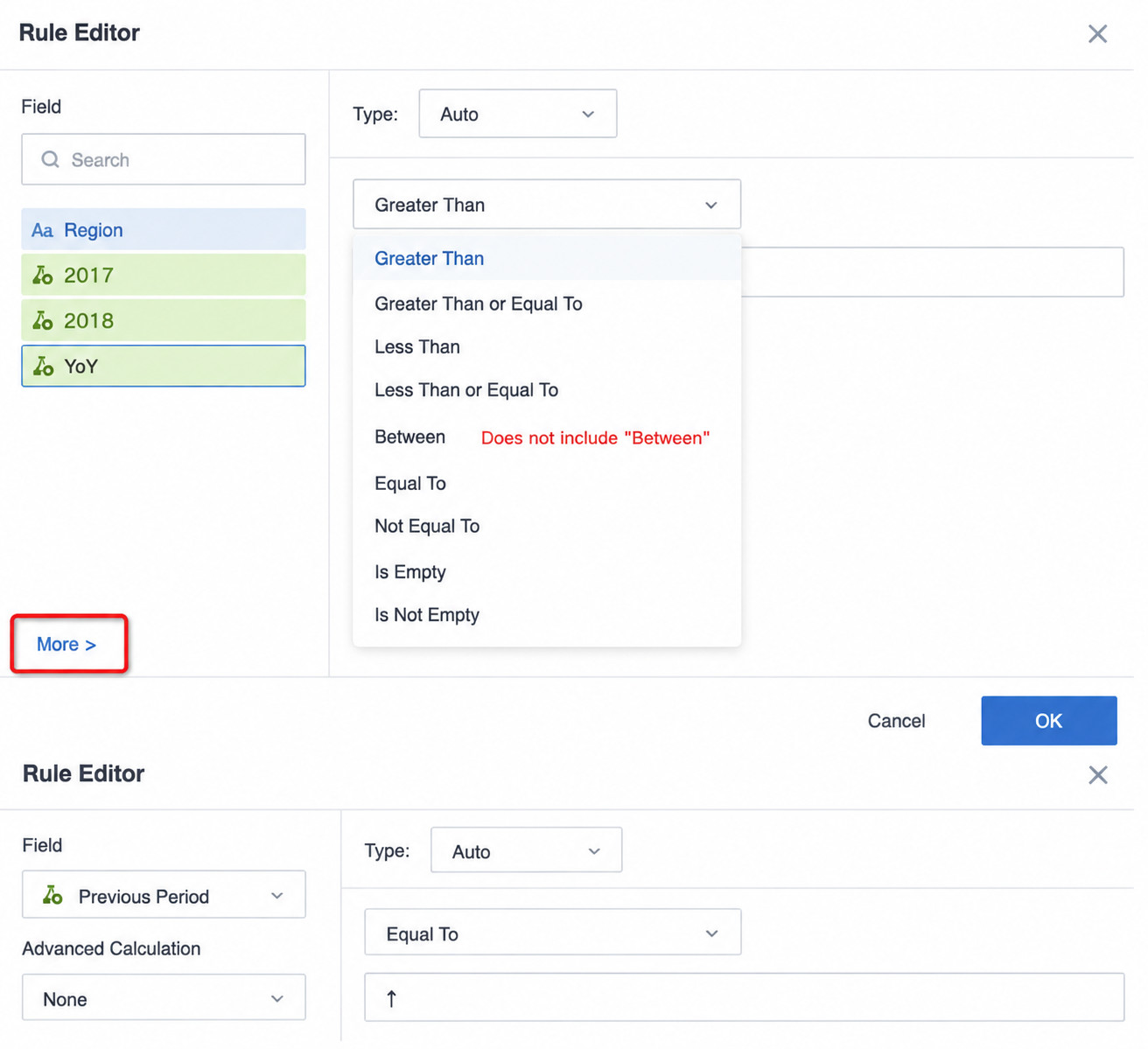Click the Cancel button
Image resolution: width=1148 pixels, height=1049 pixels.
coord(896,721)
